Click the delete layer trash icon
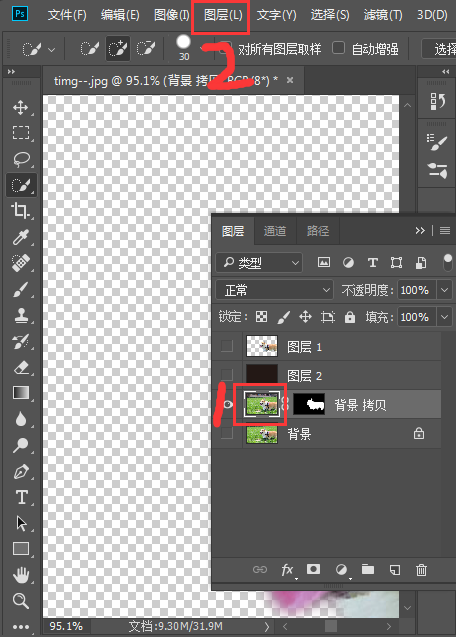456x637 pixels. (421, 570)
